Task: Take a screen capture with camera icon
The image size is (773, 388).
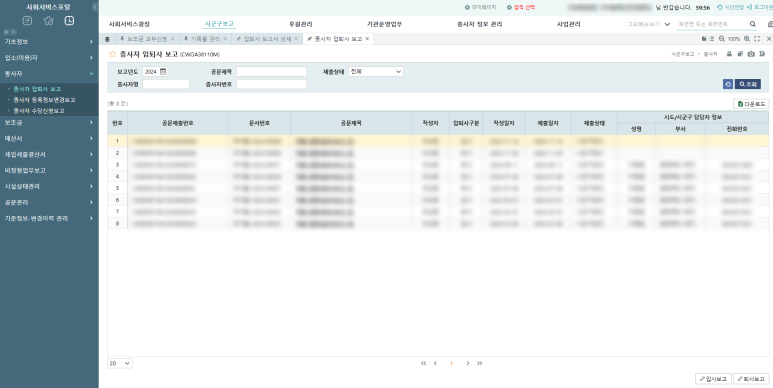Action: [x=751, y=54]
